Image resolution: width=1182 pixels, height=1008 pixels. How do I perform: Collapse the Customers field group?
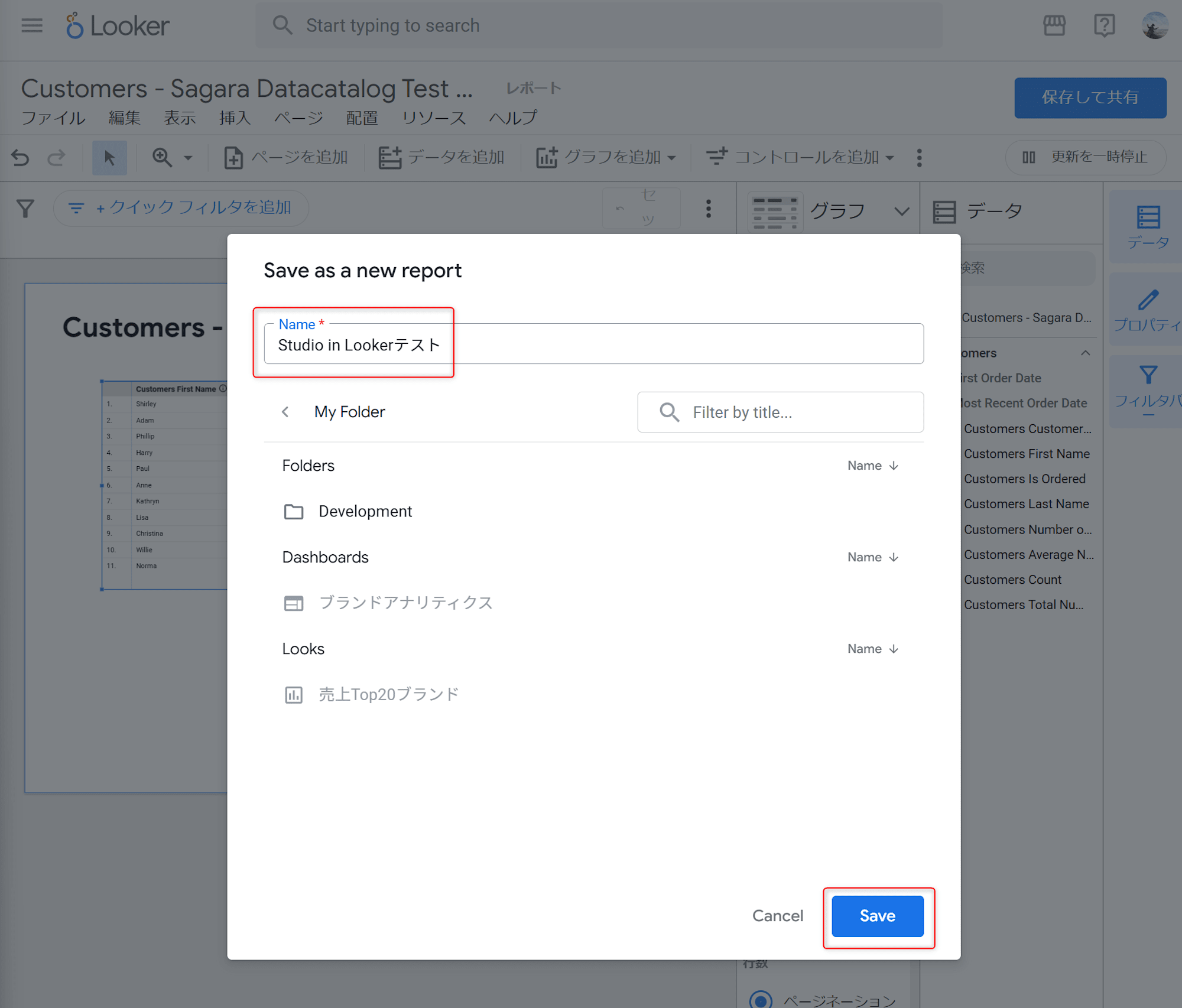point(1085,353)
